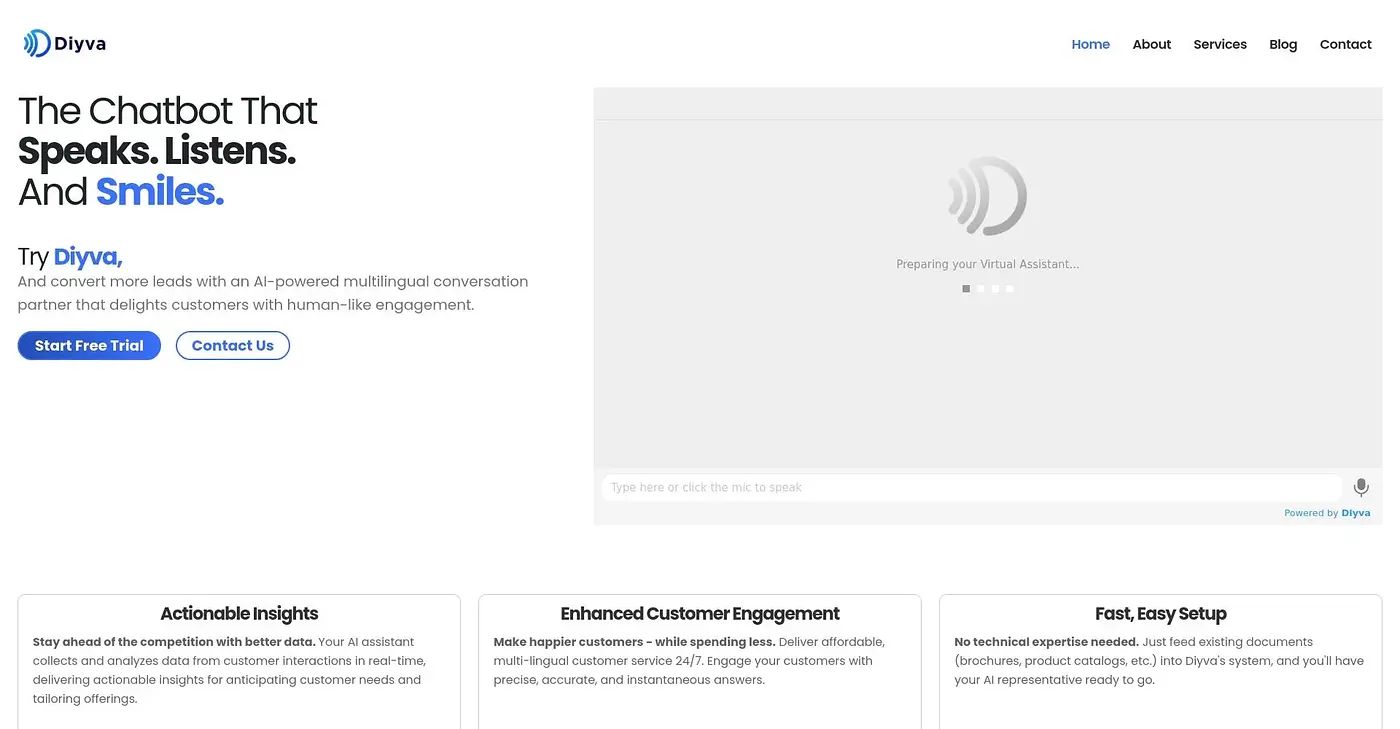Click the Contact Us outlined button
Screen dimensions: 1400x729
[x=233, y=346]
